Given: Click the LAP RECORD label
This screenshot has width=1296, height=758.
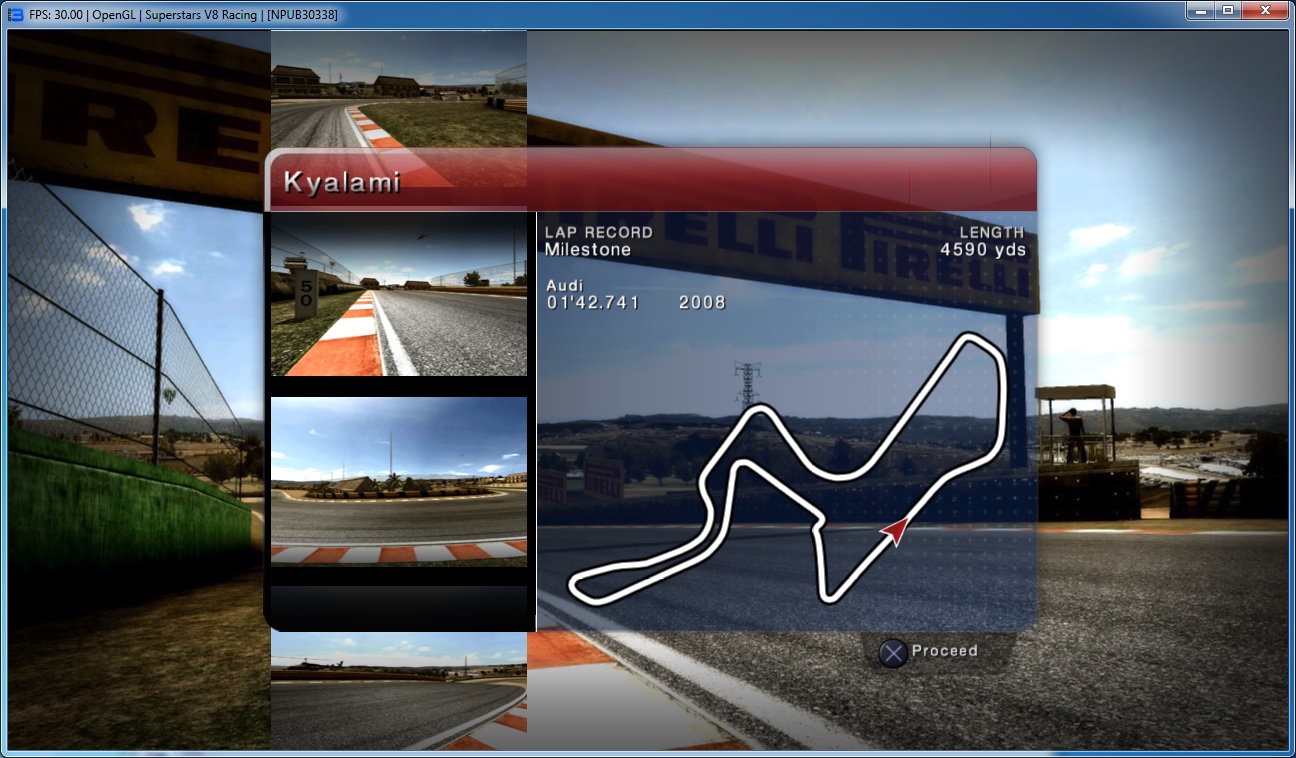Looking at the screenshot, I should click(599, 232).
